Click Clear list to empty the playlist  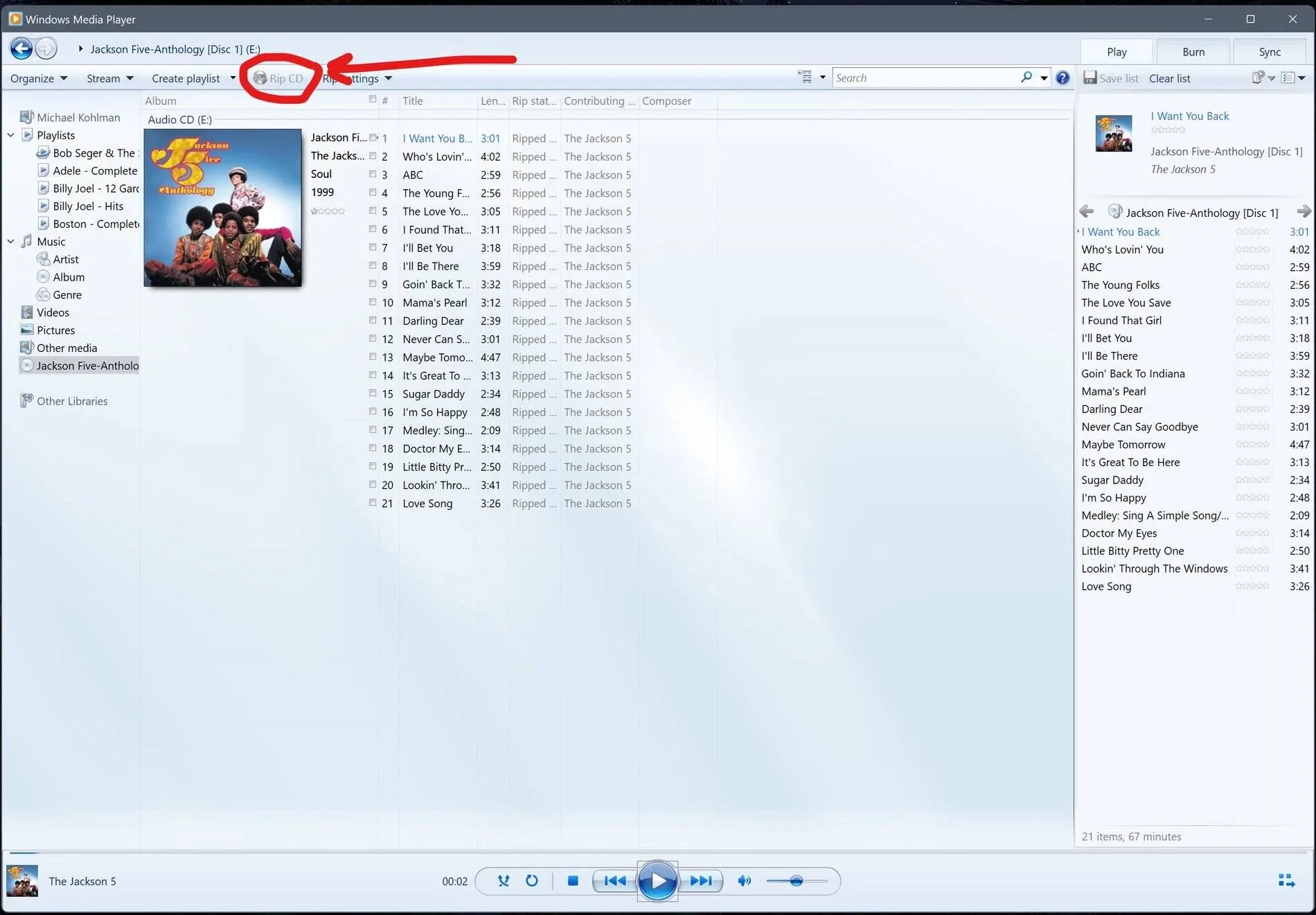coord(1169,78)
